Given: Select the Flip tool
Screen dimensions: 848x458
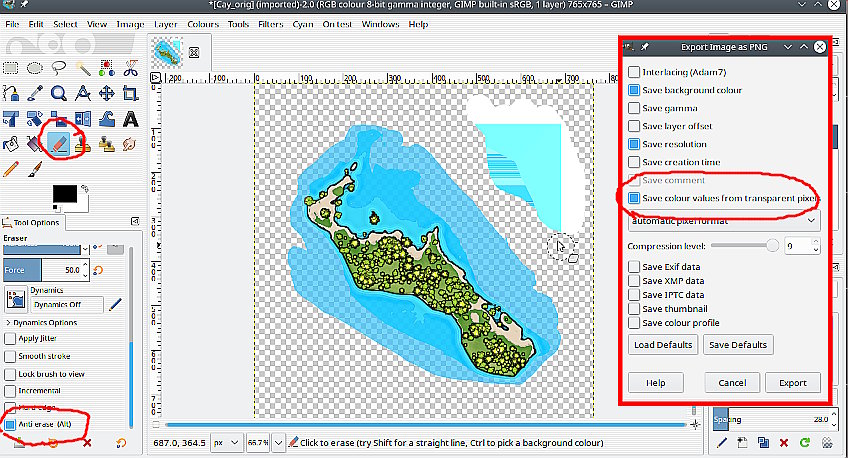Looking at the screenshot, I should (x=83, y=118).
